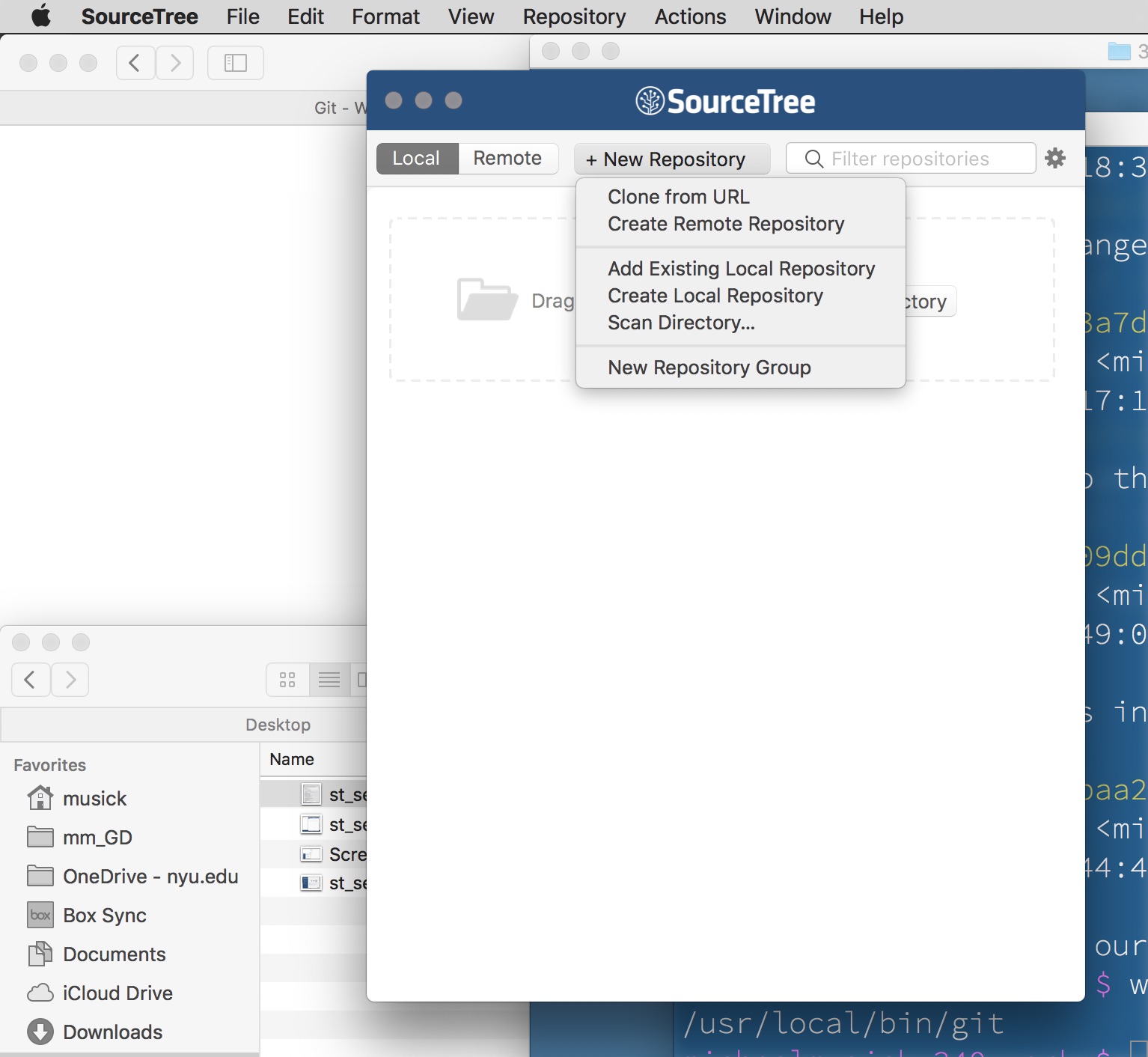Open the + New Repository dropdown
Screen dimensions: 1148x1057
point(672,159)
